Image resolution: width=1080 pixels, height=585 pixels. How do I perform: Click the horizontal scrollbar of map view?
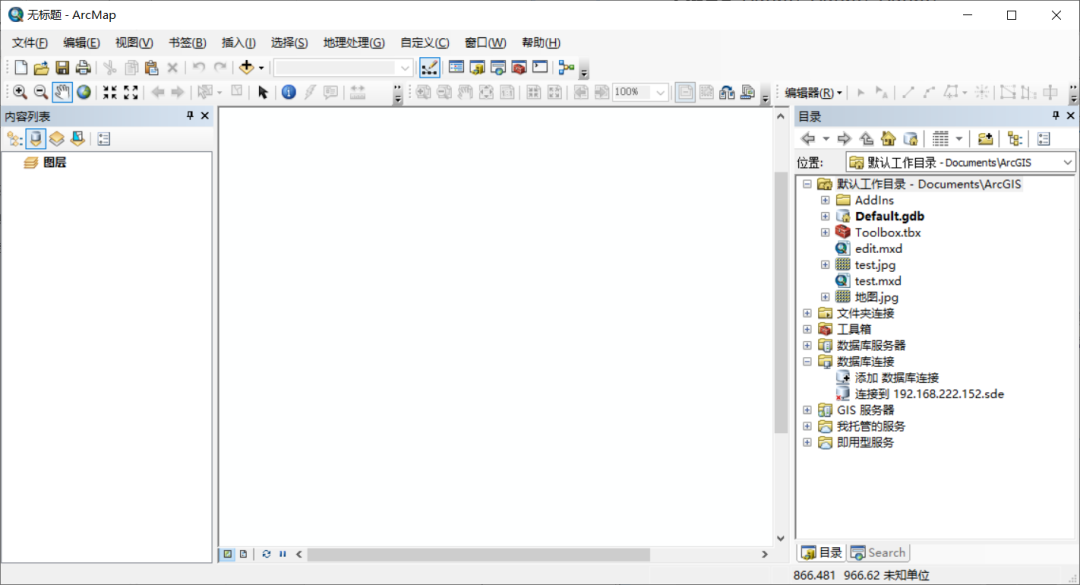tap(479, 554)
